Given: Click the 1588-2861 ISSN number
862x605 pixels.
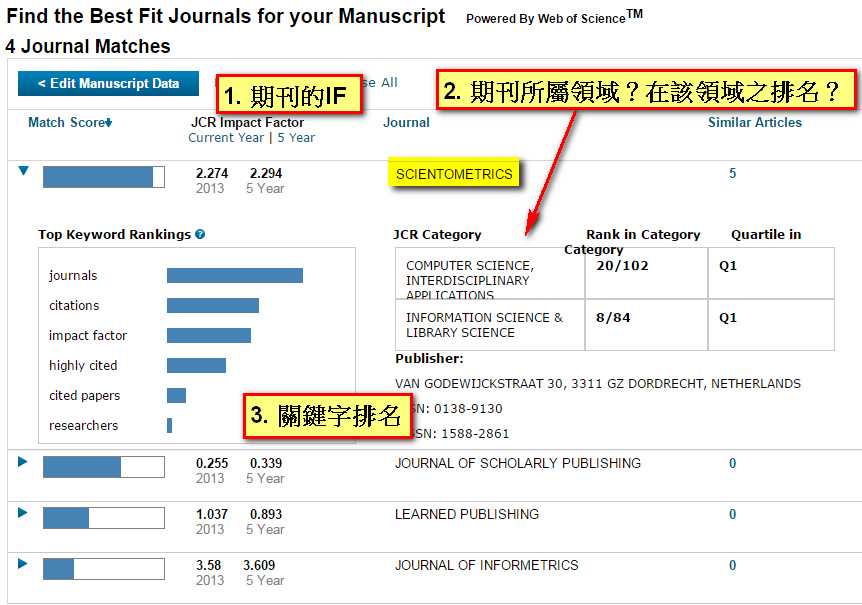Looking at the screenshot, I should pyautogui.click(x=475, y=434).
